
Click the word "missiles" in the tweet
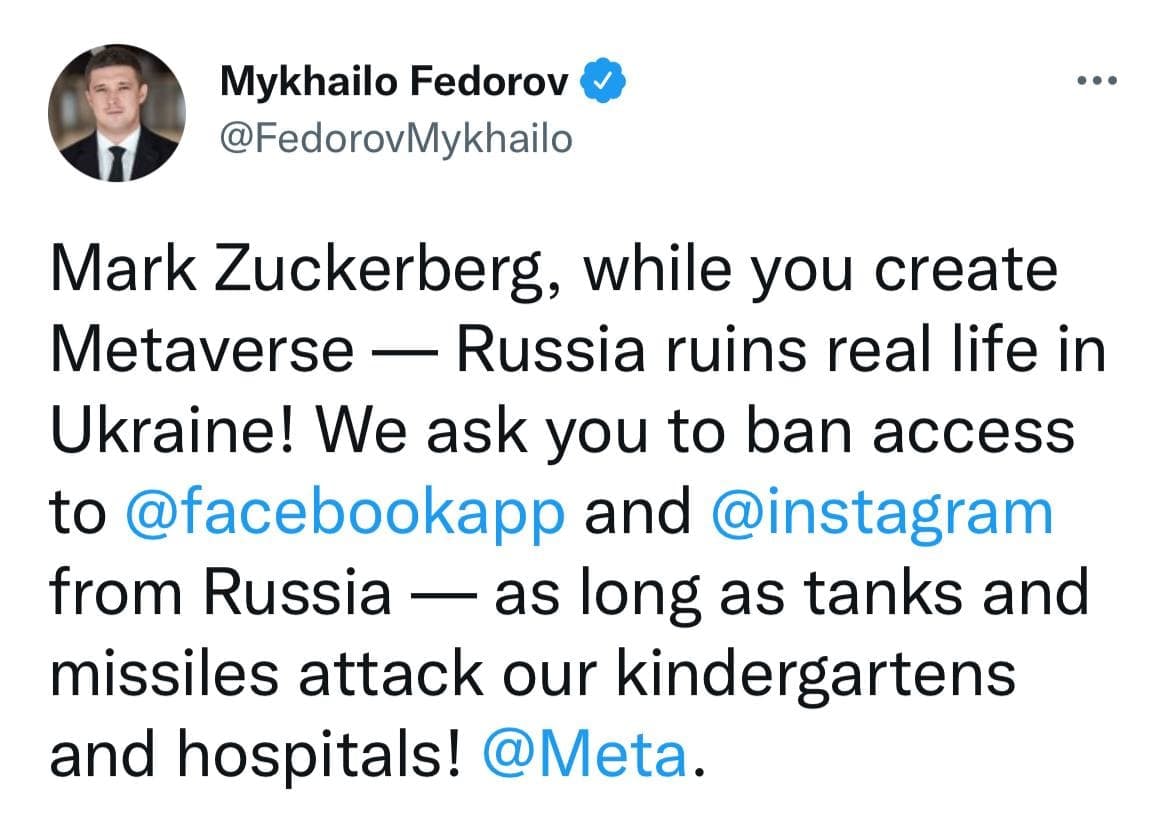(160, 674)
